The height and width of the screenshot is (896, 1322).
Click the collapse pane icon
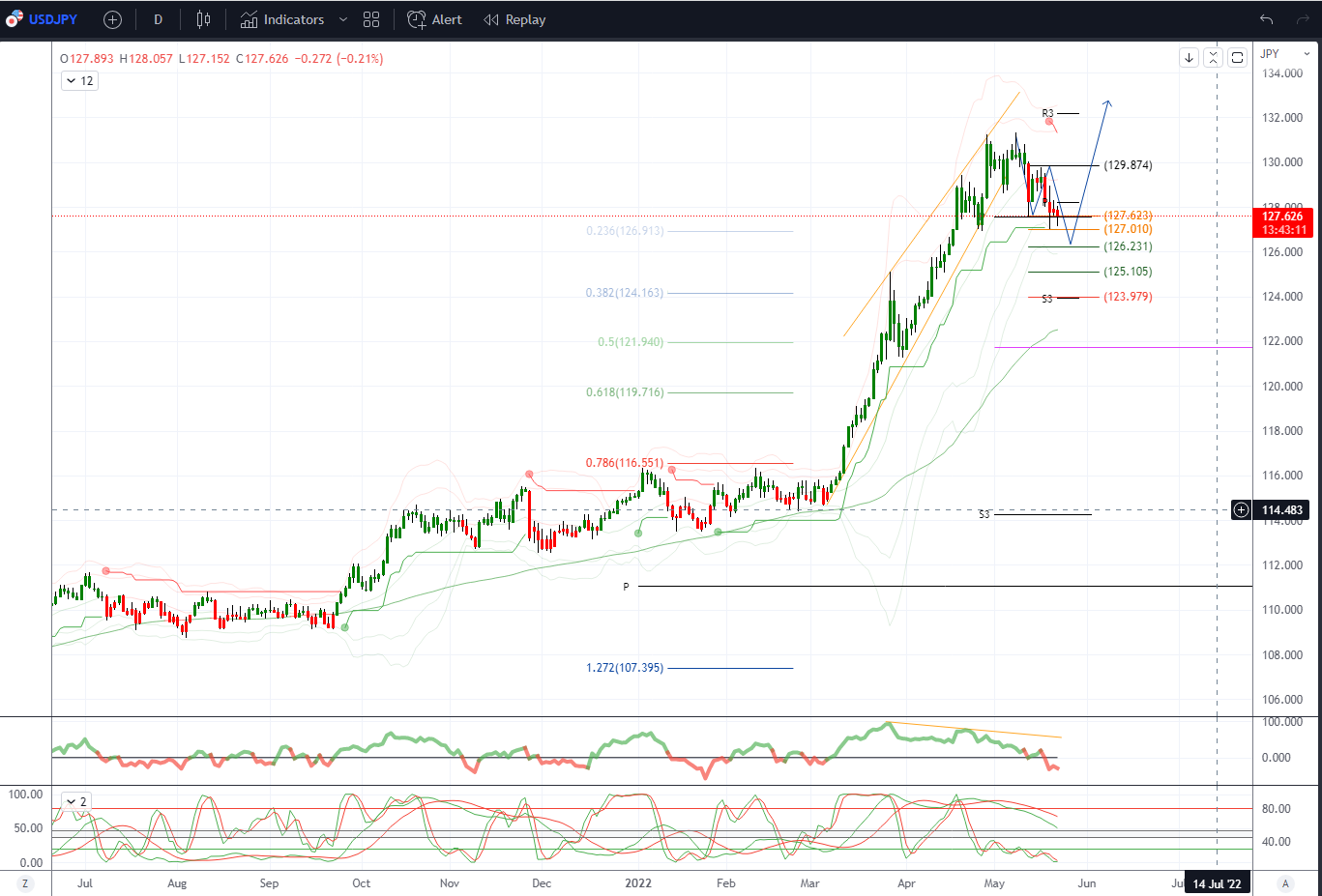pyautogui.click(x=1213, y=58)
